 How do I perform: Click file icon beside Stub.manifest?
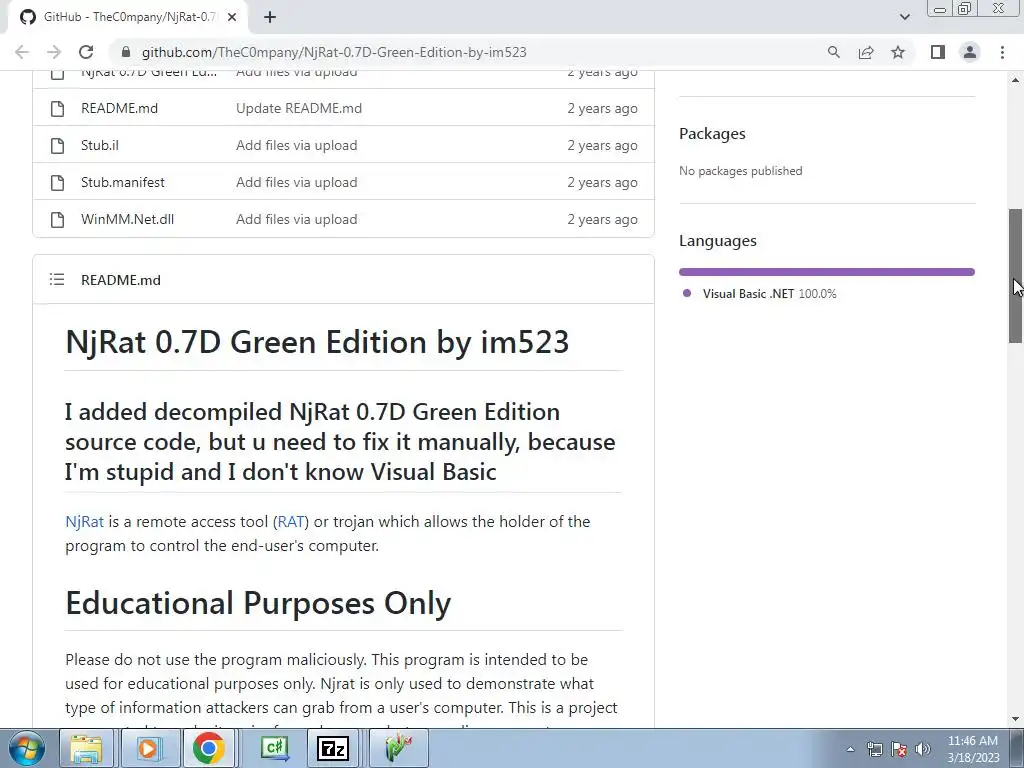coord(57,183)
